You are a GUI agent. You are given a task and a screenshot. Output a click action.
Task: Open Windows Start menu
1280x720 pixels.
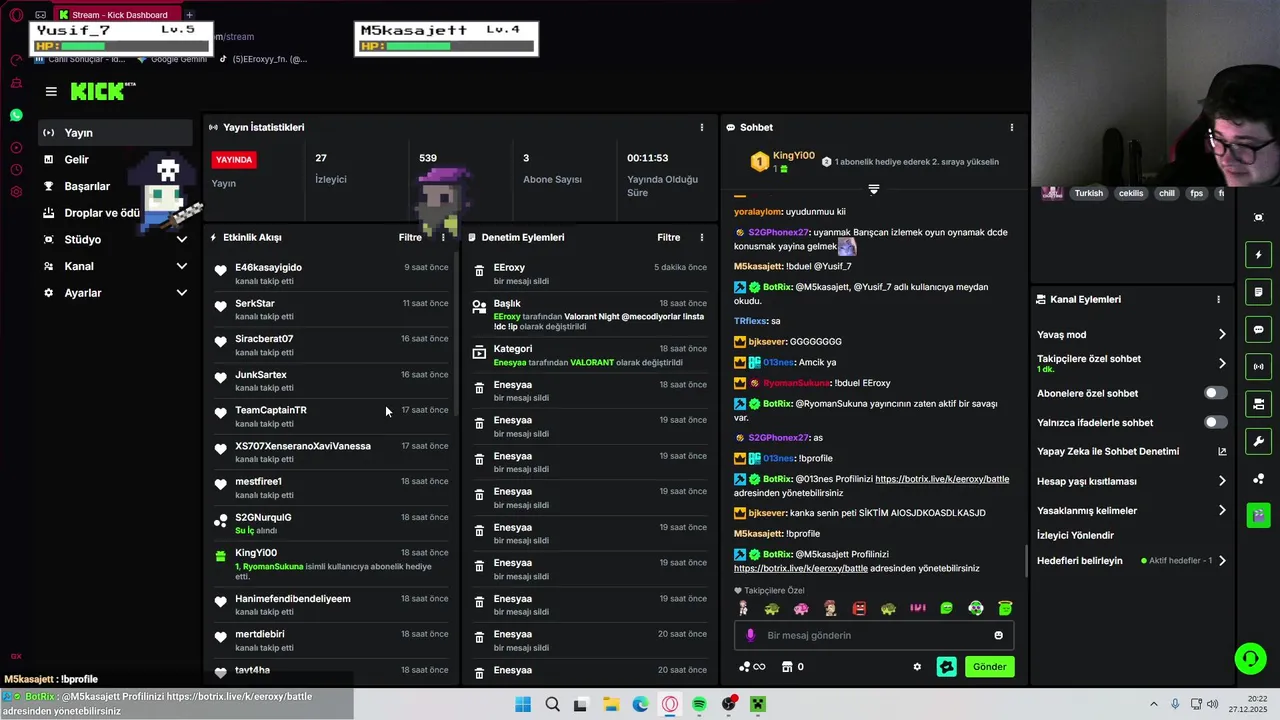(523, 704)
